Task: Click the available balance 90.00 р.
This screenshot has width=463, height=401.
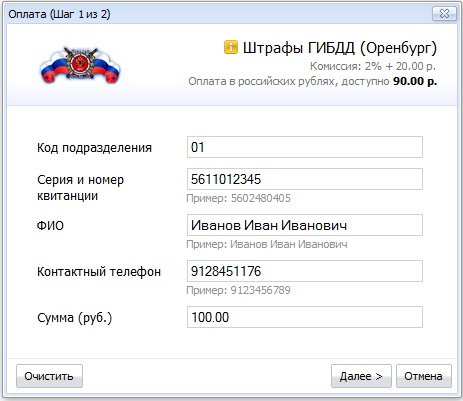Action: [x=415, y=81]
